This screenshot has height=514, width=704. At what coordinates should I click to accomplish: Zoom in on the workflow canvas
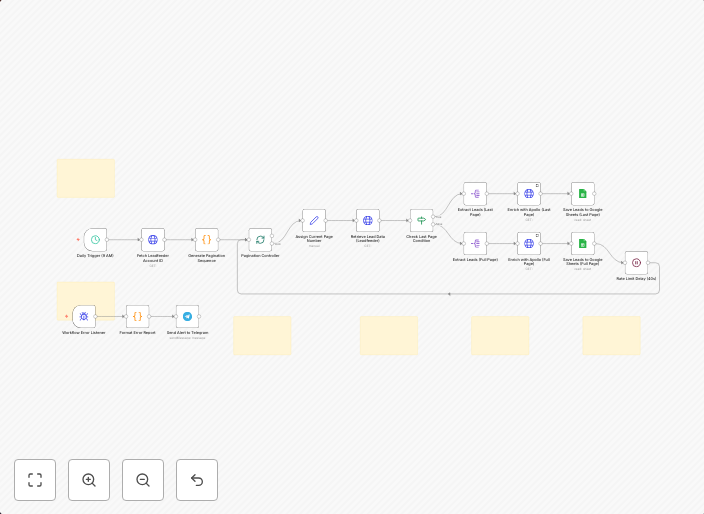click(89, 480)
